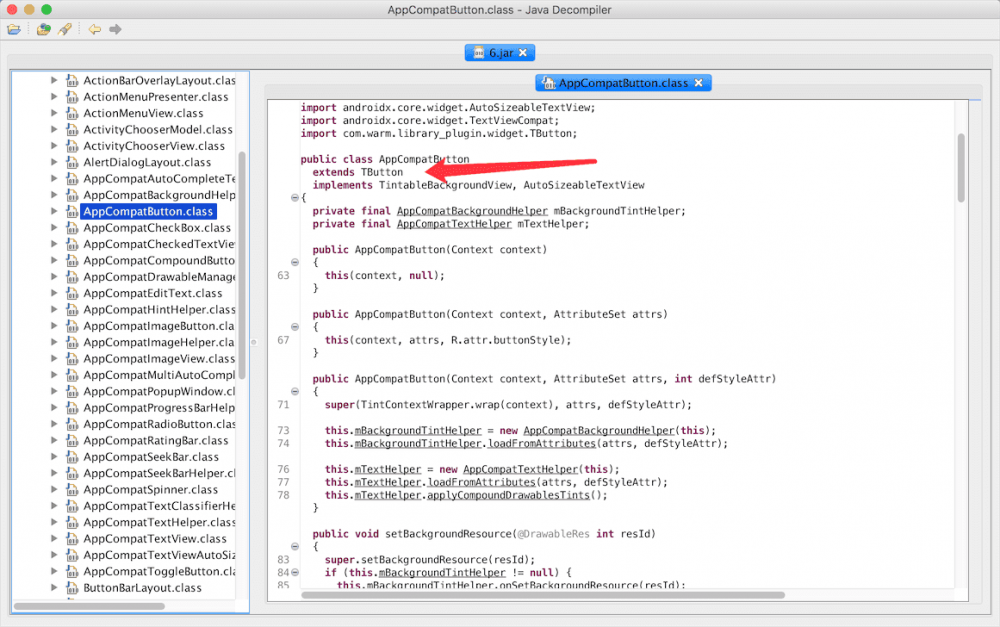
Task: Click the tree panel horizontal scrollbar
Action: [89, 606]
